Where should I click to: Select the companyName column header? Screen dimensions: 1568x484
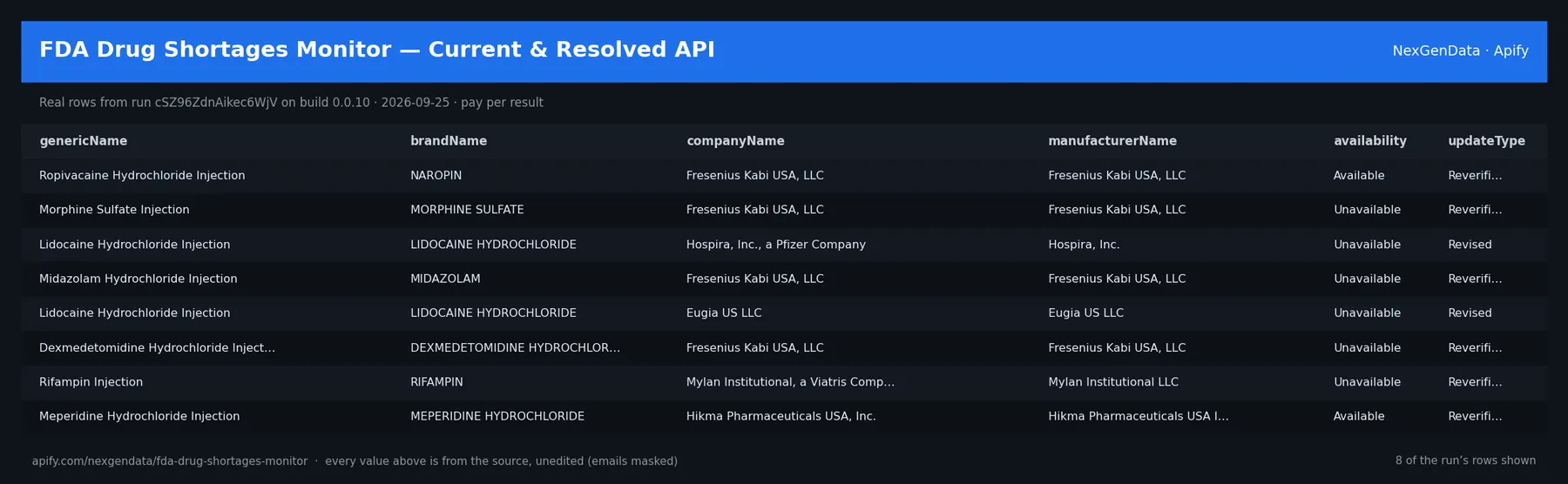(x=735, y=141)
